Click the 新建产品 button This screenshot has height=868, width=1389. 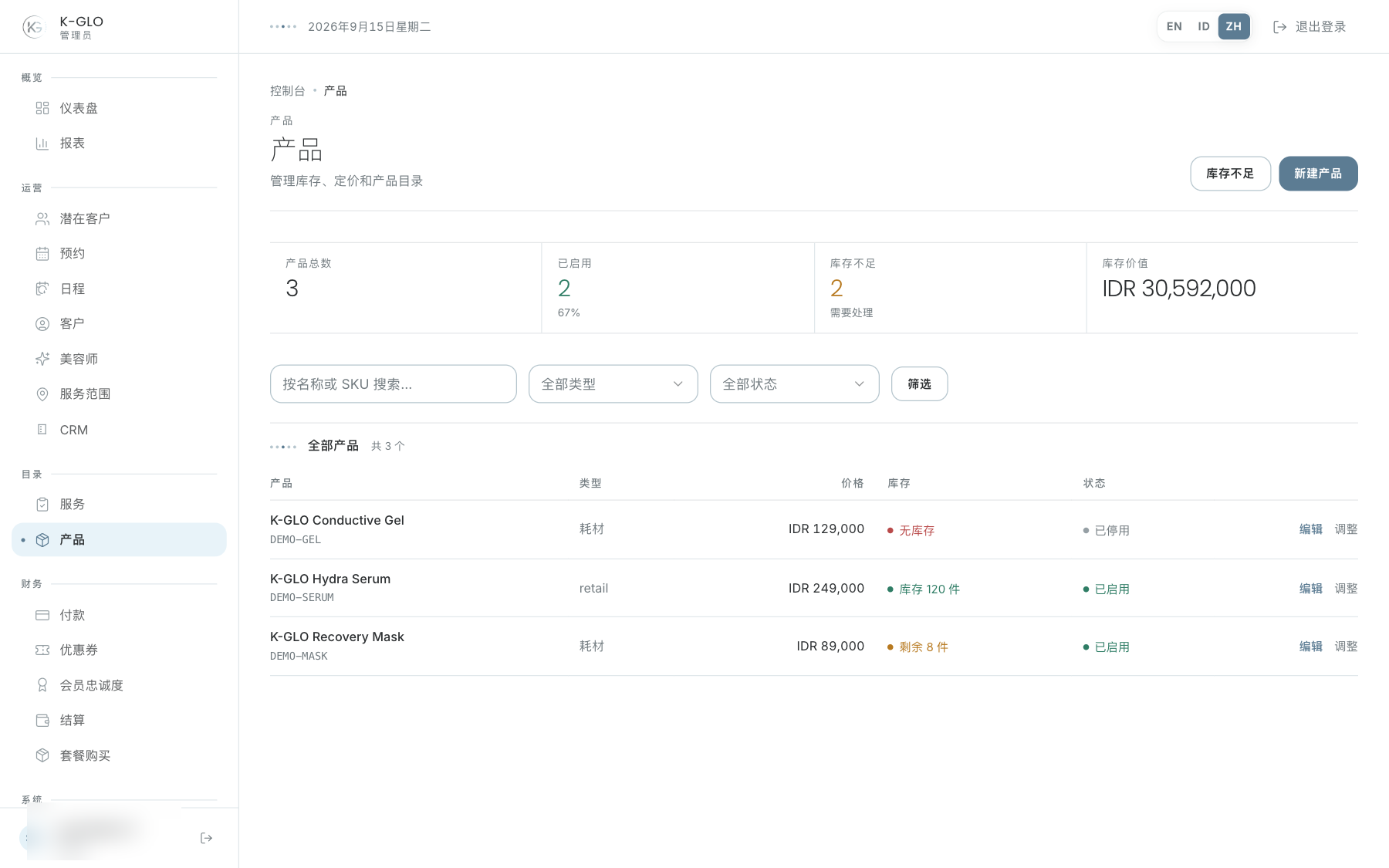tap(1318, 174)
